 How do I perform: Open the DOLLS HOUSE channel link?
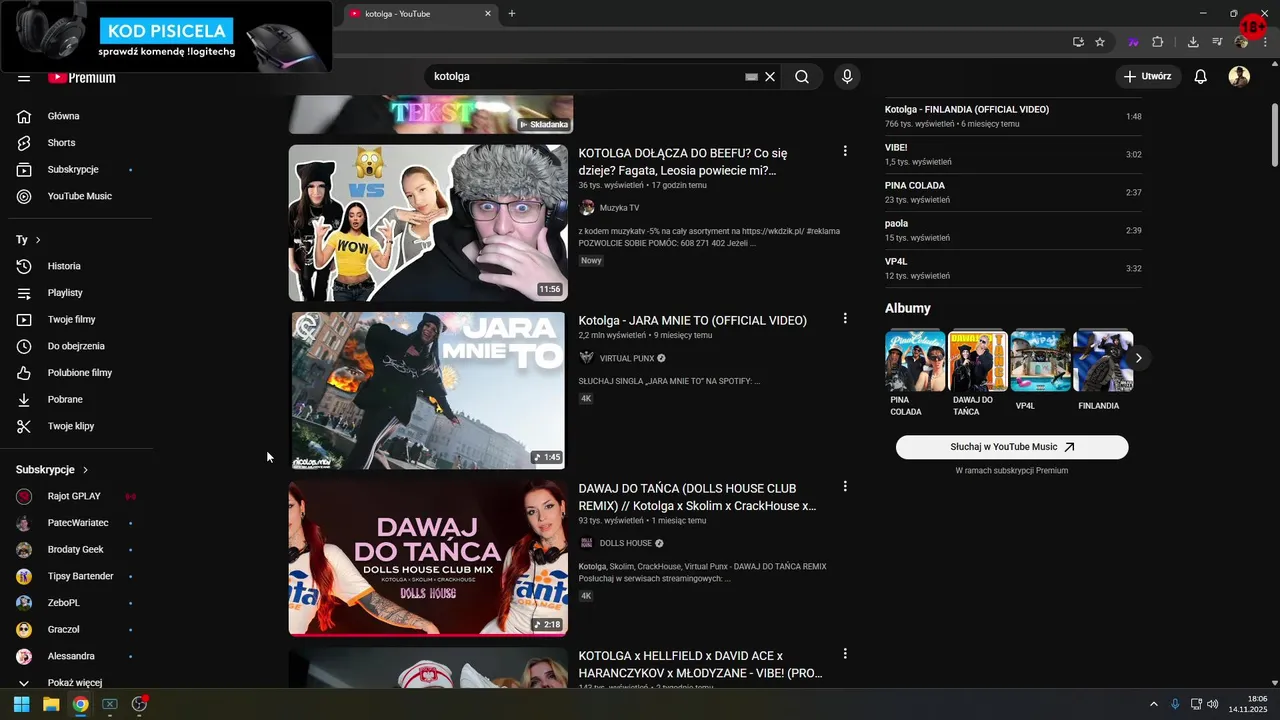click(625, 543)
